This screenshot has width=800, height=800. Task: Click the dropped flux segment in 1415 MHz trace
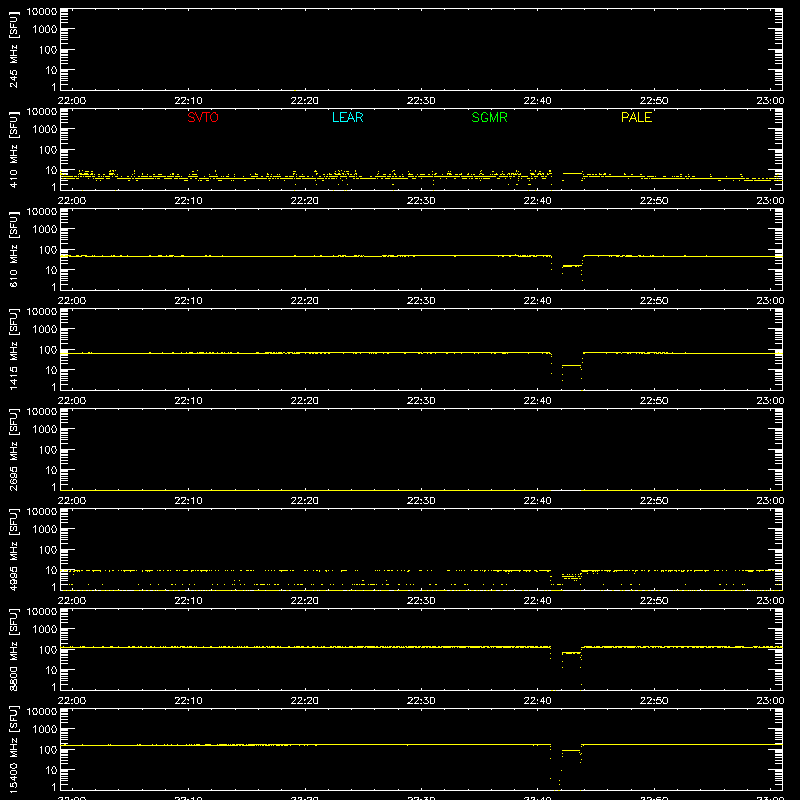click(x=572, y=365)
